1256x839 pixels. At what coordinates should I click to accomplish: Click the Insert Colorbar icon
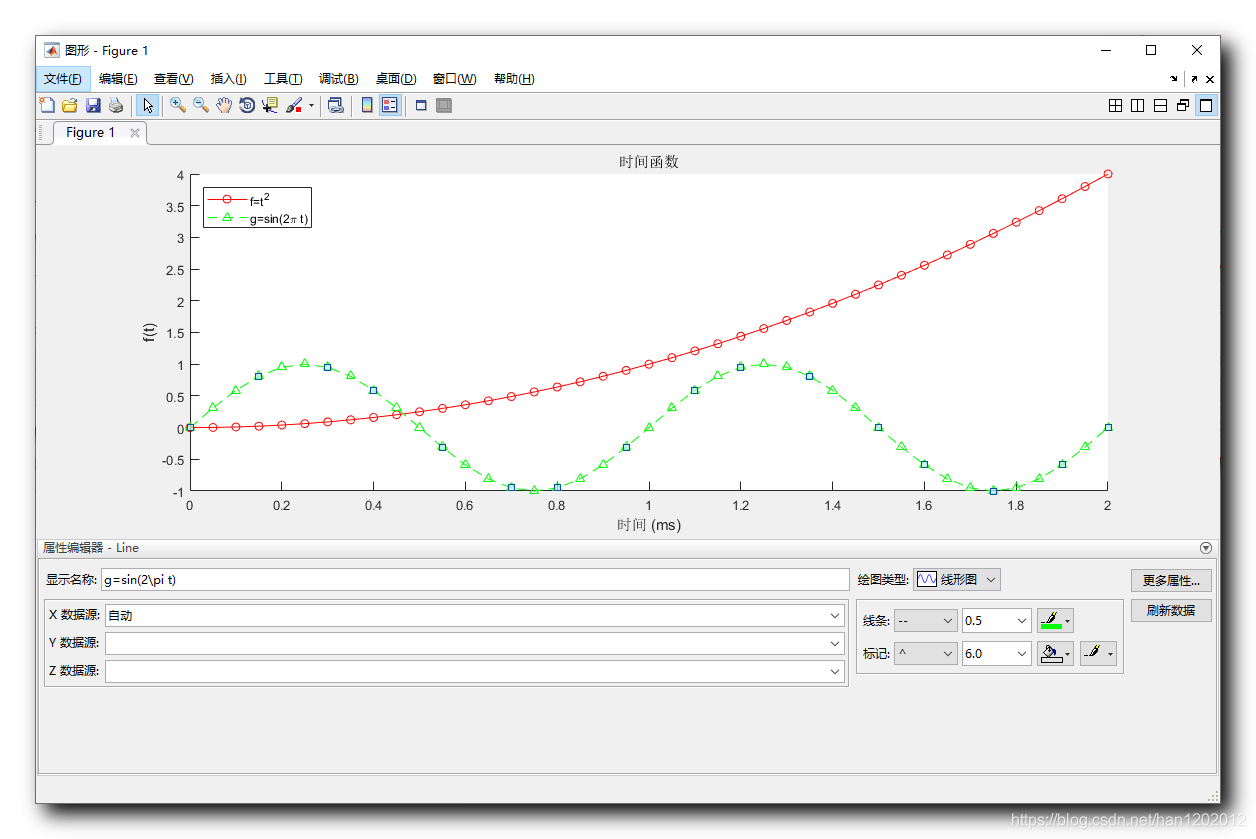click(x=367, y=105)
